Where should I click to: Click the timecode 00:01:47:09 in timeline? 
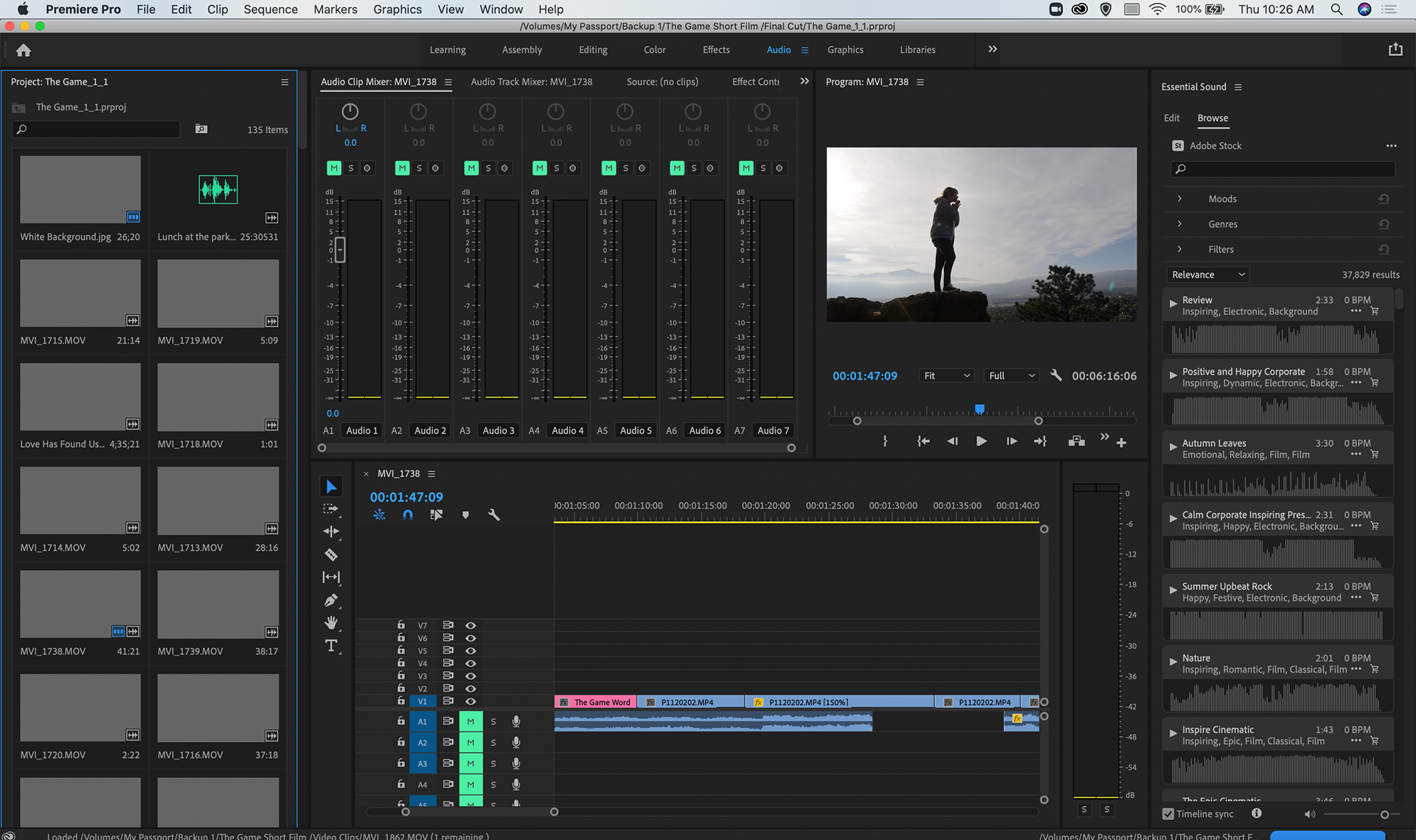[x=406, y=497]
